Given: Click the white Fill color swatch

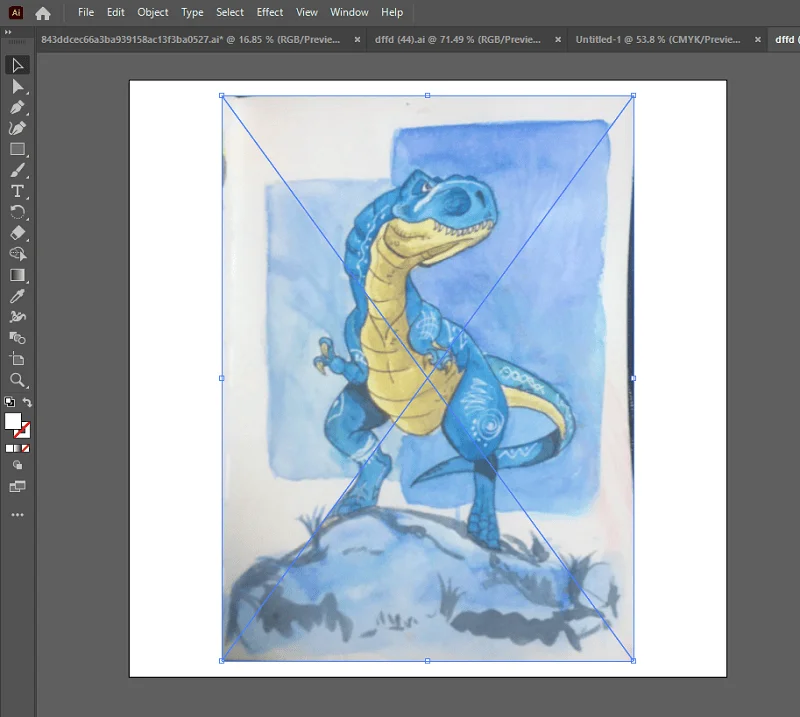Looking at the screenshot, I should 13,422.
